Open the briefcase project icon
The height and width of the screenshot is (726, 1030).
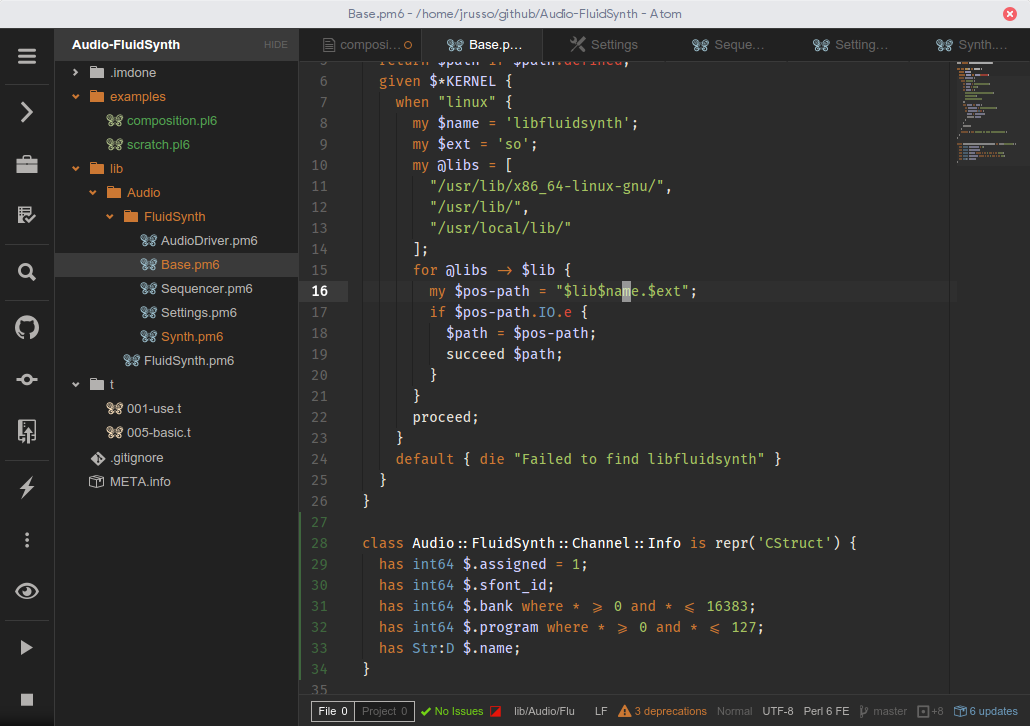[27, 164]
